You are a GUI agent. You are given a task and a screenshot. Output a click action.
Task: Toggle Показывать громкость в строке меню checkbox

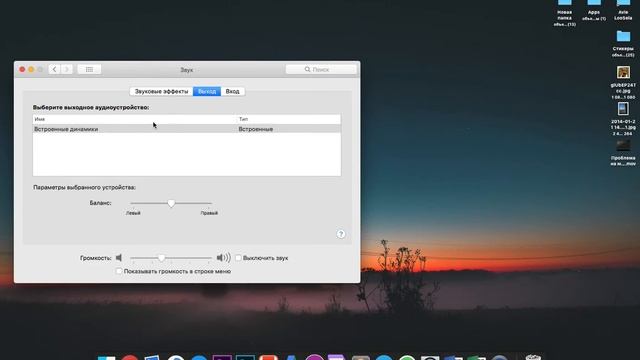click(x=119, y=271)
